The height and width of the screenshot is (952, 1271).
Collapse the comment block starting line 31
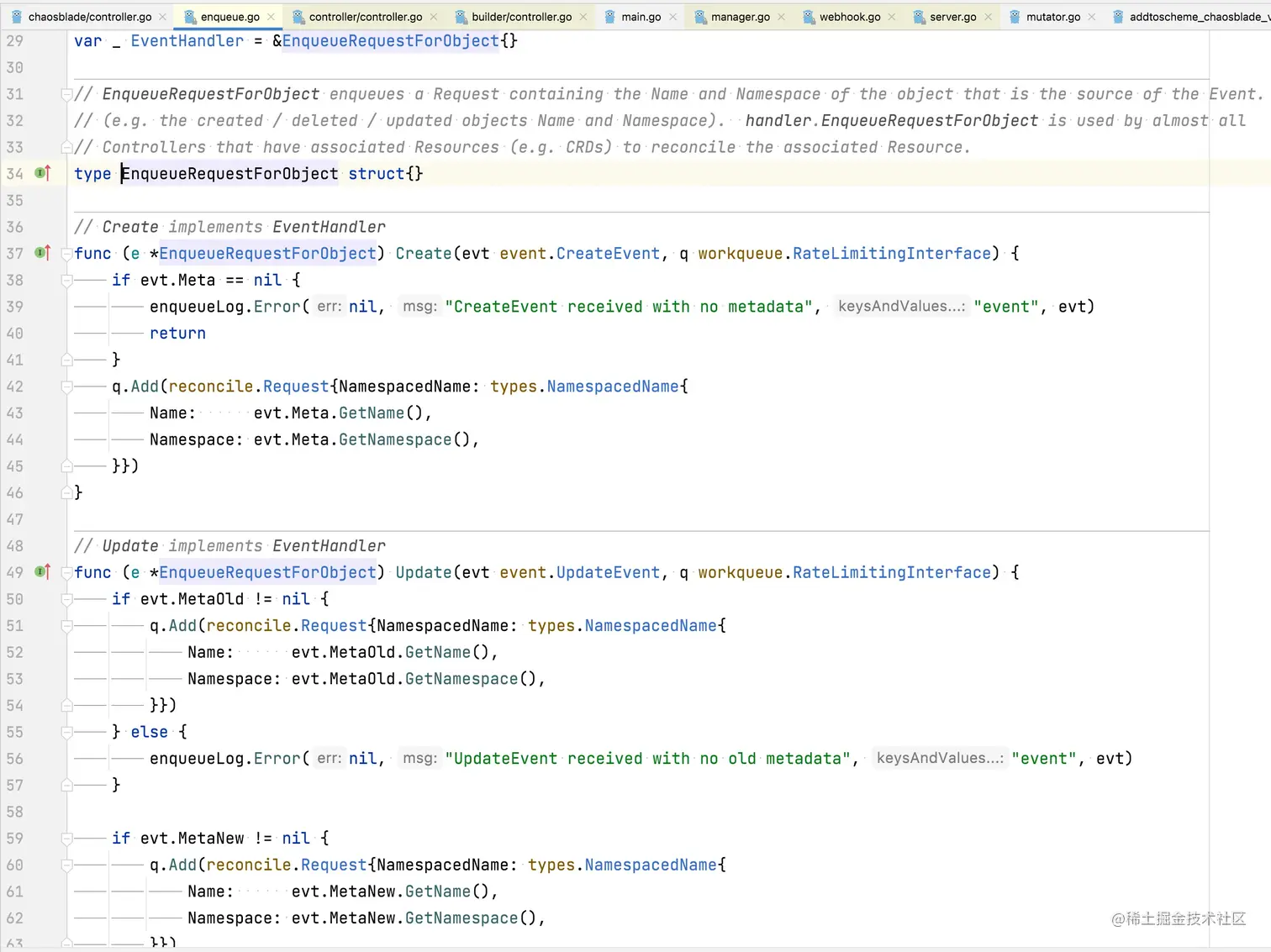(66, 94)
